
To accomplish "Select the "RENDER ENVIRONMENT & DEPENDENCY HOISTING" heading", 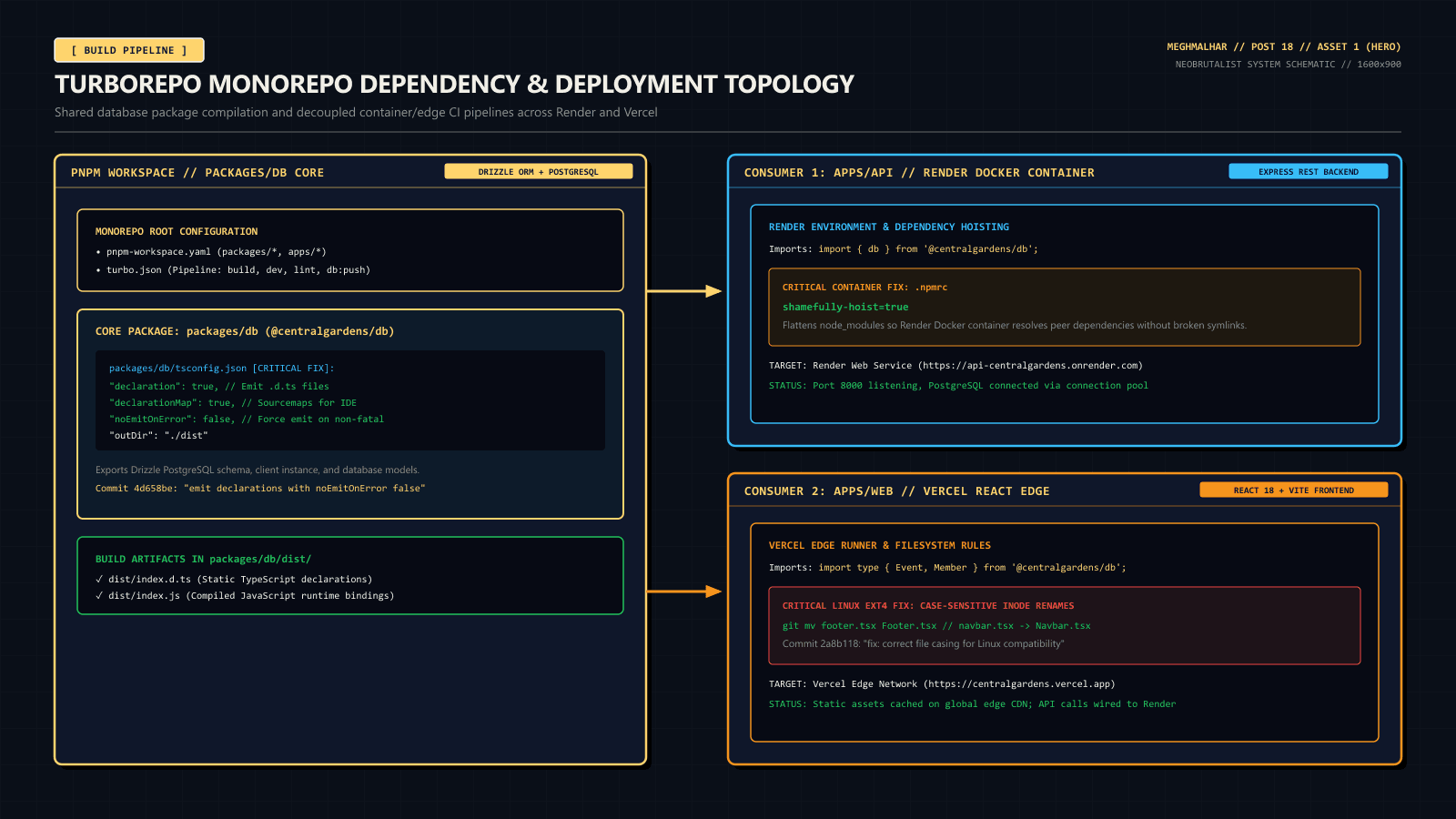I will (889, 227).
